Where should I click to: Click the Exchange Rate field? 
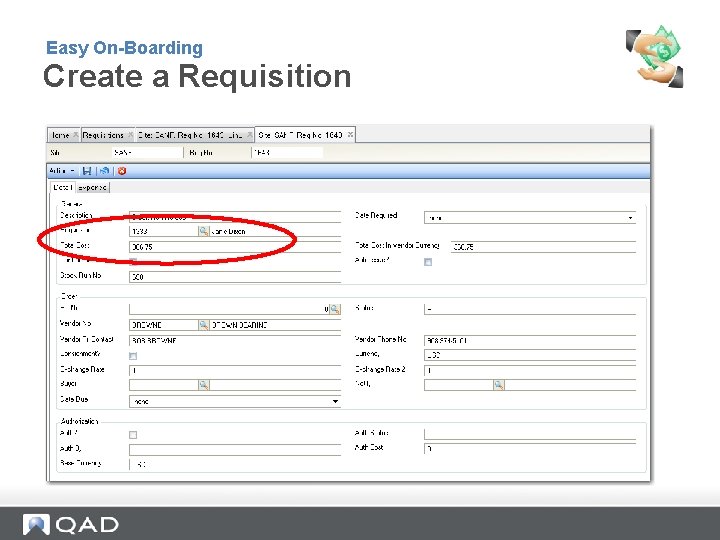[235, 370]
